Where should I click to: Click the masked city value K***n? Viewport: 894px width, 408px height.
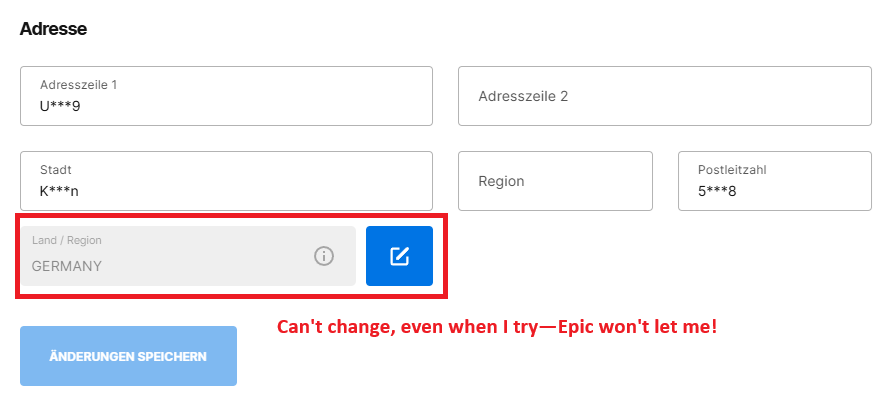(x=59, y=191)
